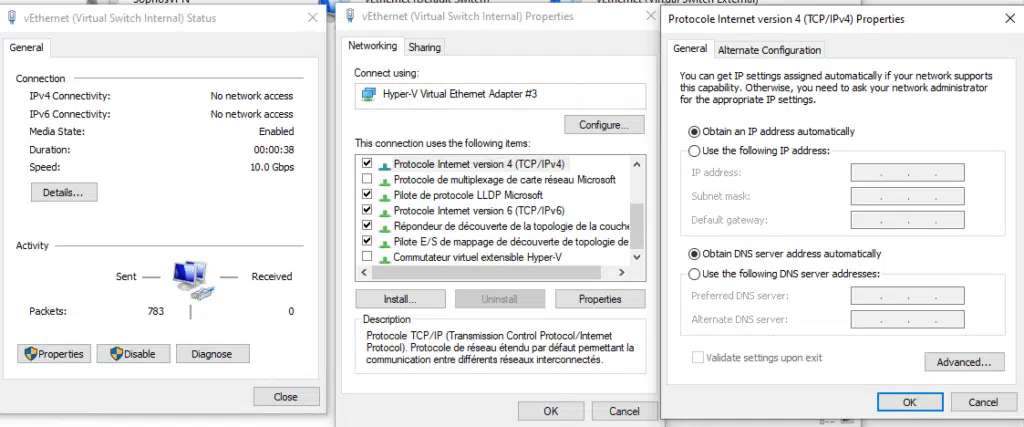Select Obtain an IP address automatically
The height and width of the screenshot is (427, 1024).
[x=694, y=131]
